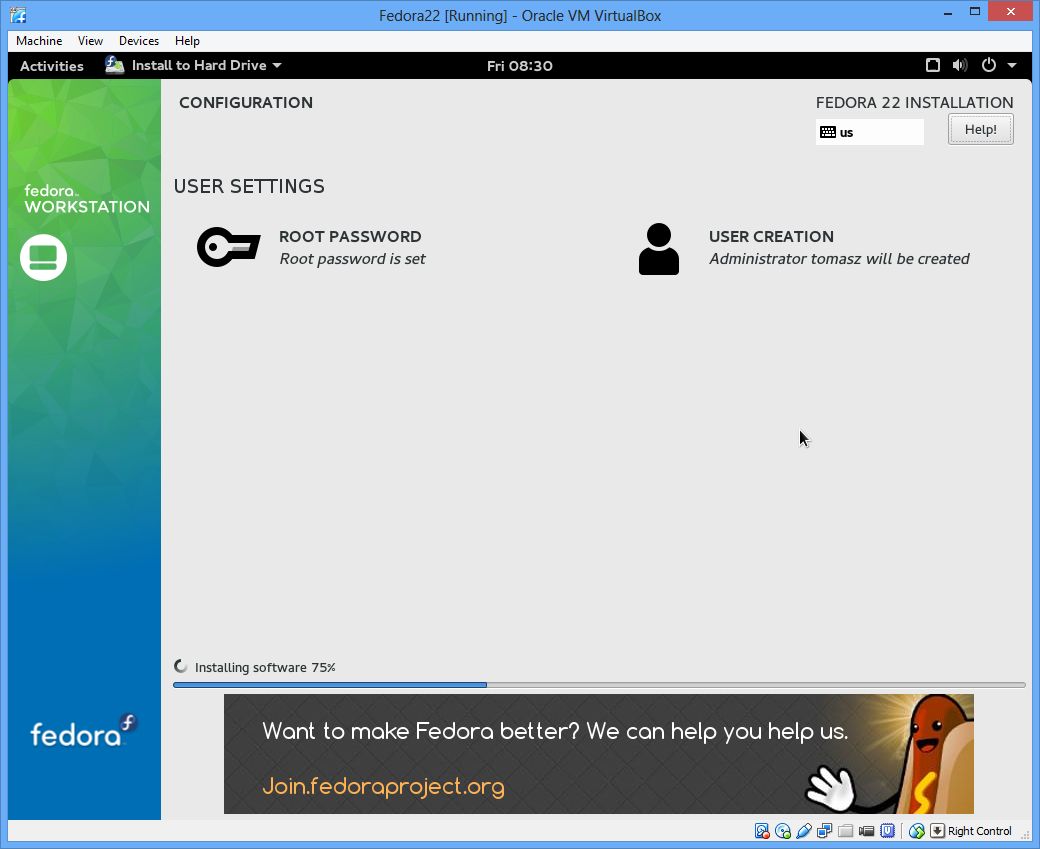The image size is (1040, 849).
Task: Click the volume speaker icon in top bar
Action: pyautogui.click(x=960, y=65)
